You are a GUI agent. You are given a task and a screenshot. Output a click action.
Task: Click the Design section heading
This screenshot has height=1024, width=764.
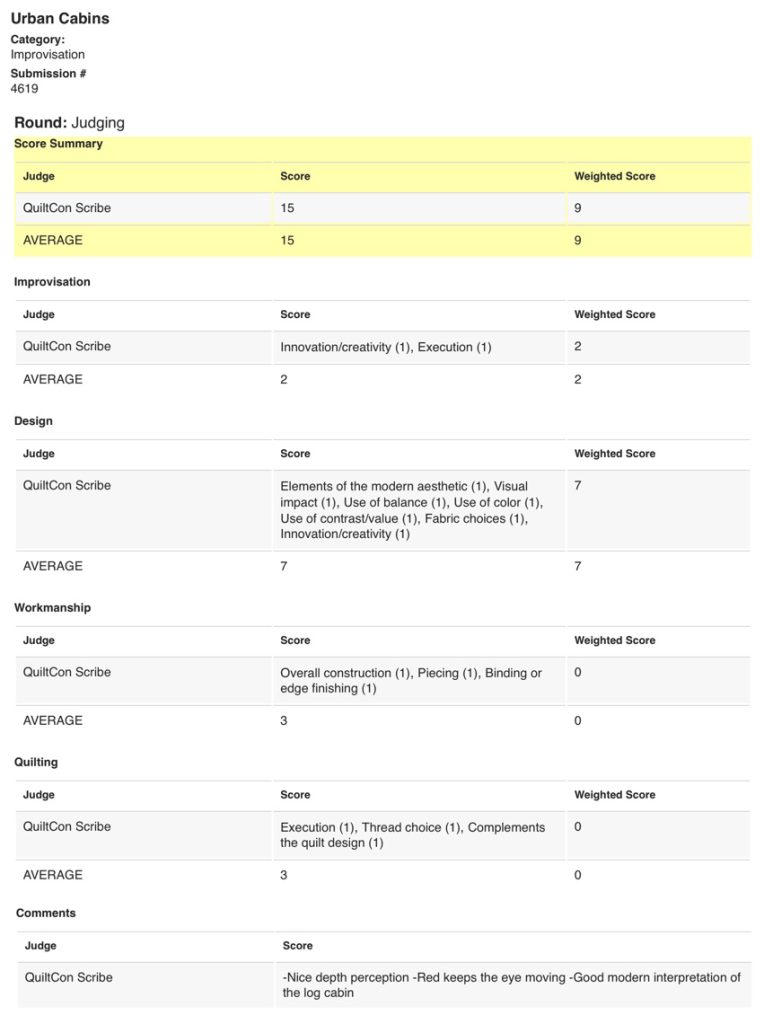[x=33, y=421]
